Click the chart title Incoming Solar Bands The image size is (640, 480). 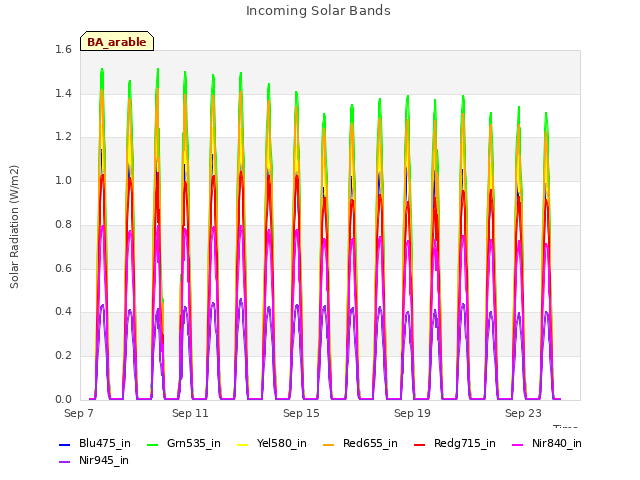tap(318, 11)
